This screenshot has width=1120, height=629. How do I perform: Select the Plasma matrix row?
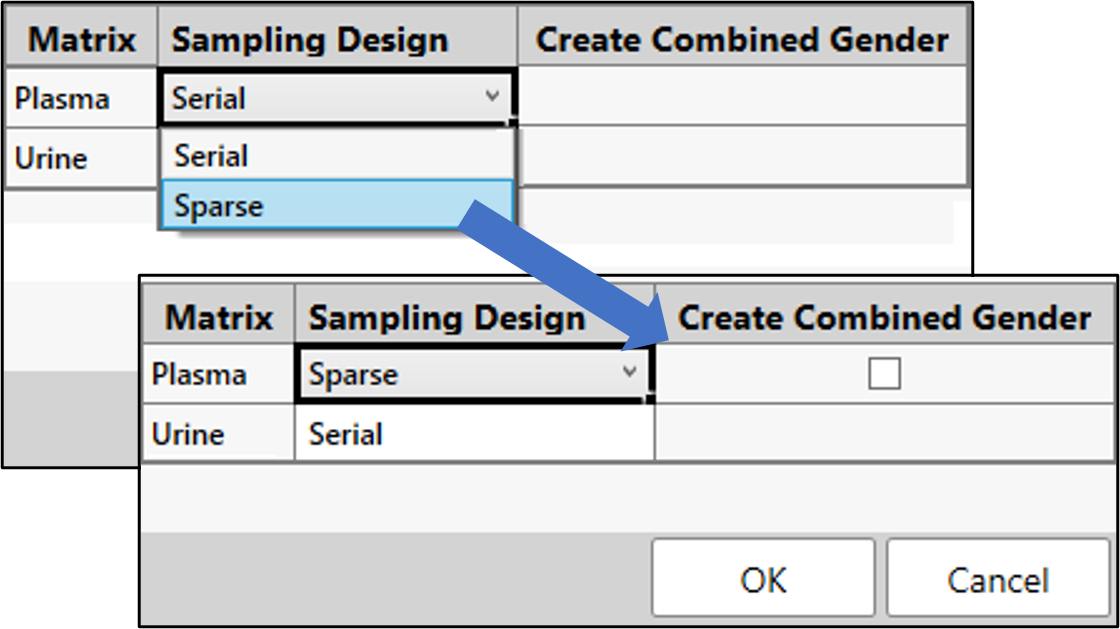pyautogui.click(x=80, y=98)
